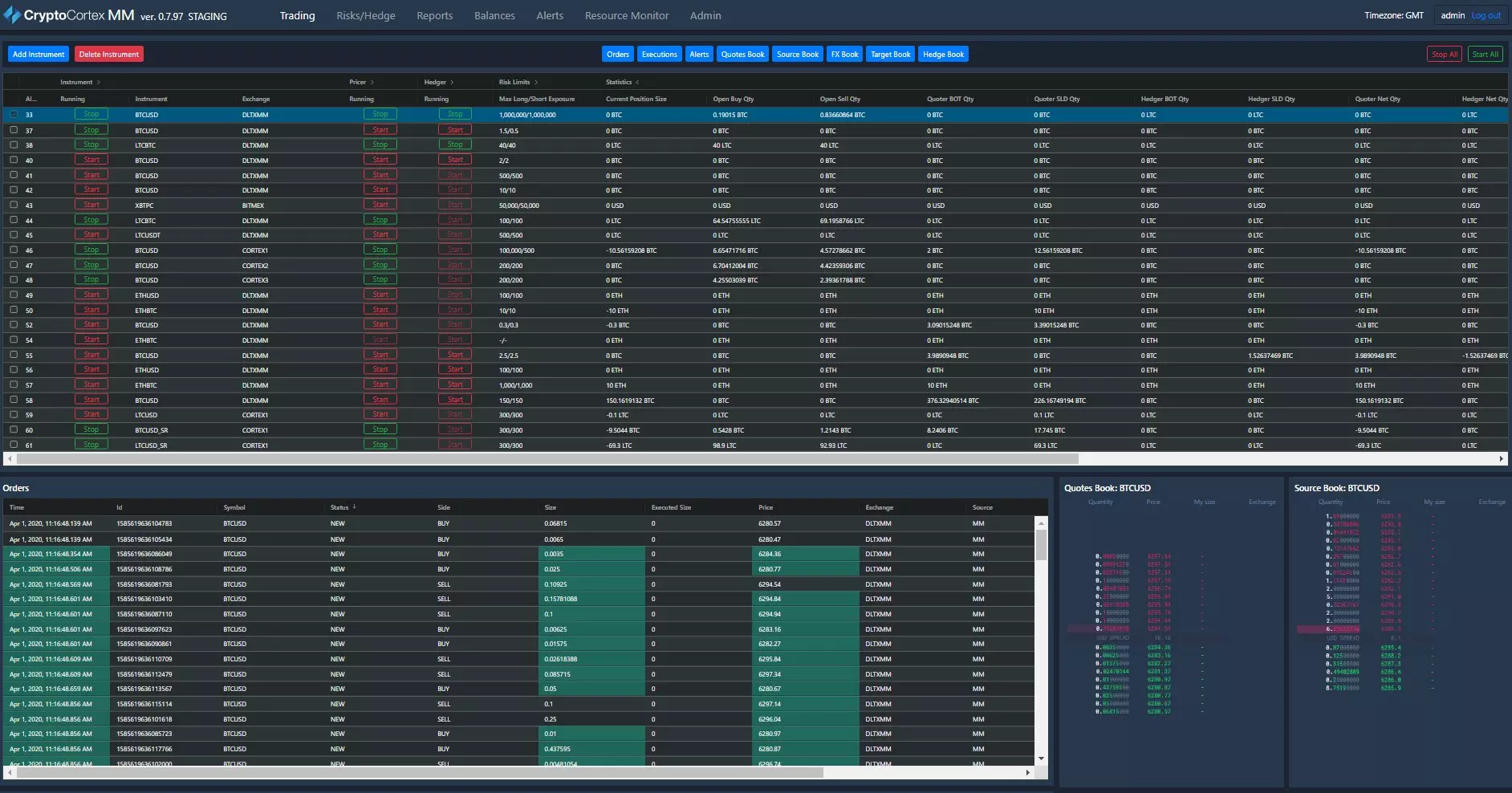This screenshot has width=1512, height=793.
Task: Start instrument running in row 40
Action: [x=91, y=160]
